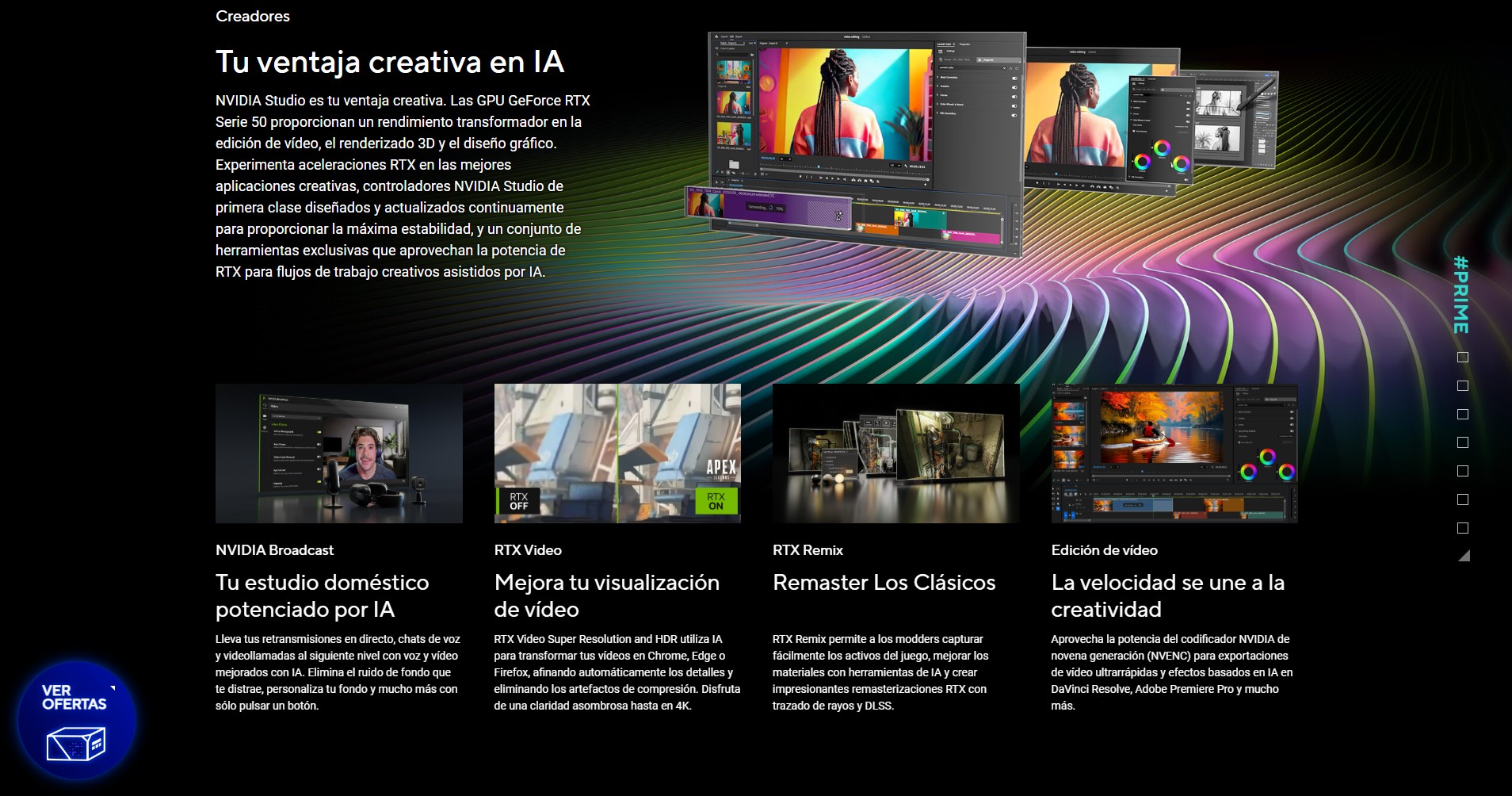The width and height of the screenshot is (1512, 796).
Task: Open the NVIDIA Broadcast thumbnail image
Action: point(339,453)
